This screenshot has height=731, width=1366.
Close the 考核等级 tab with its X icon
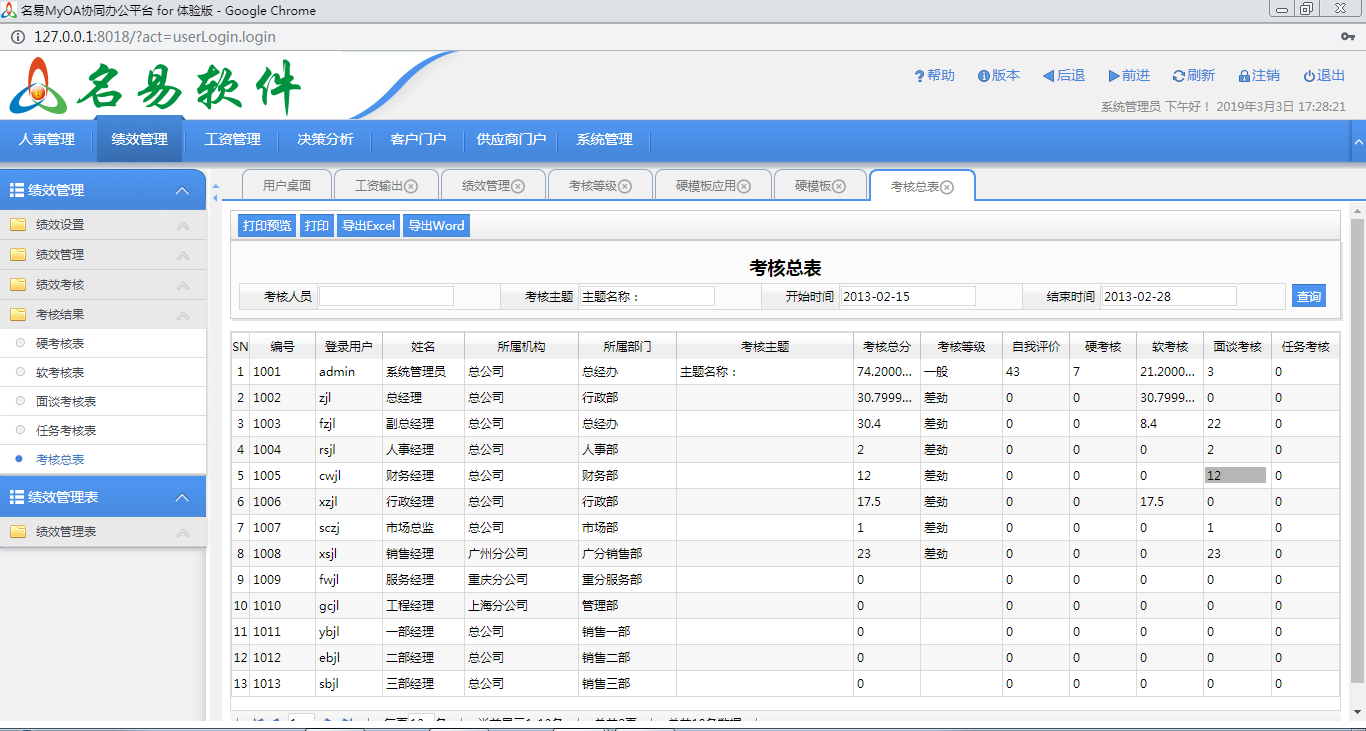(x=625, y=186)
